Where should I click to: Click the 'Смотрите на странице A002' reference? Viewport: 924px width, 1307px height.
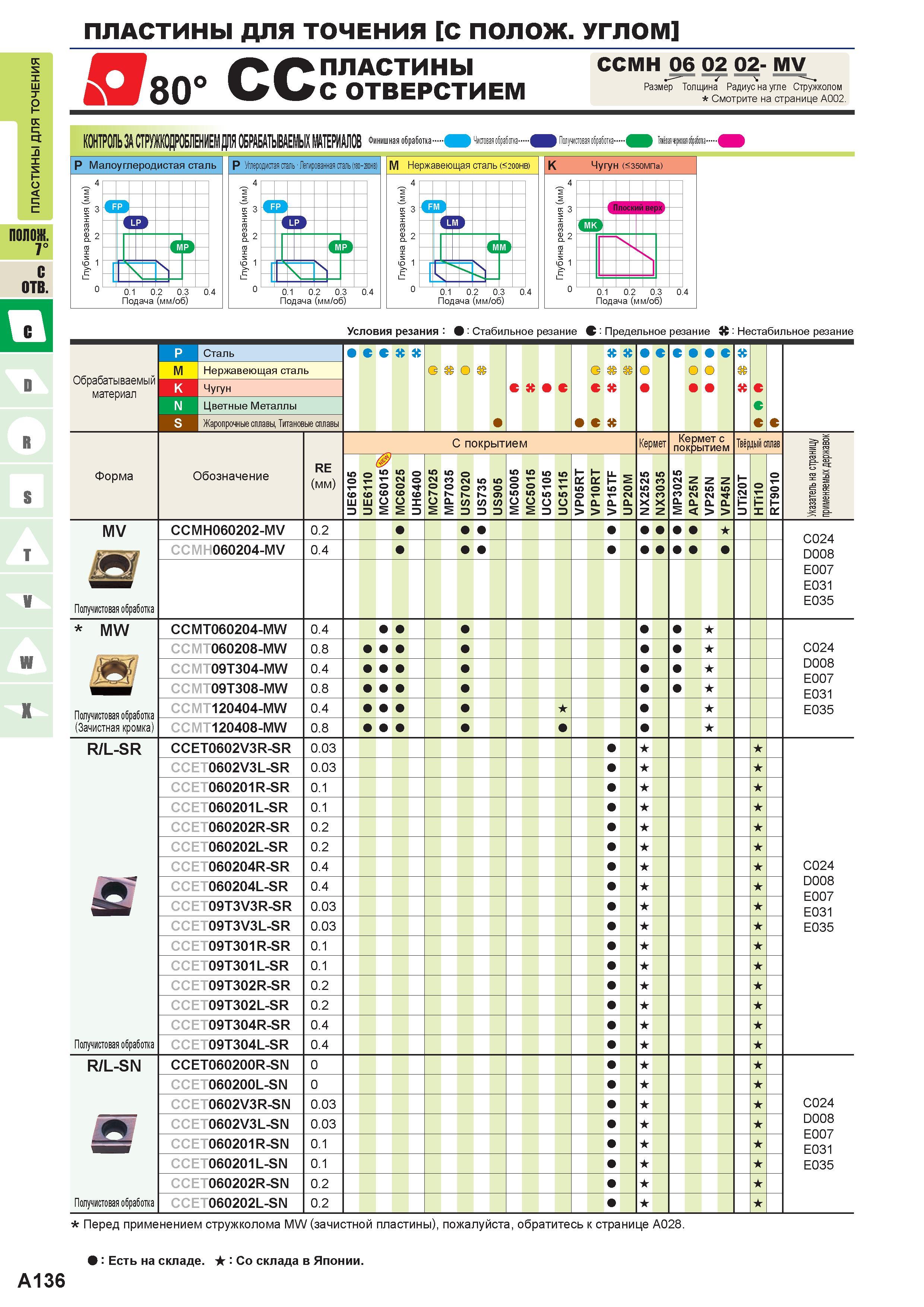click(774, 99)
